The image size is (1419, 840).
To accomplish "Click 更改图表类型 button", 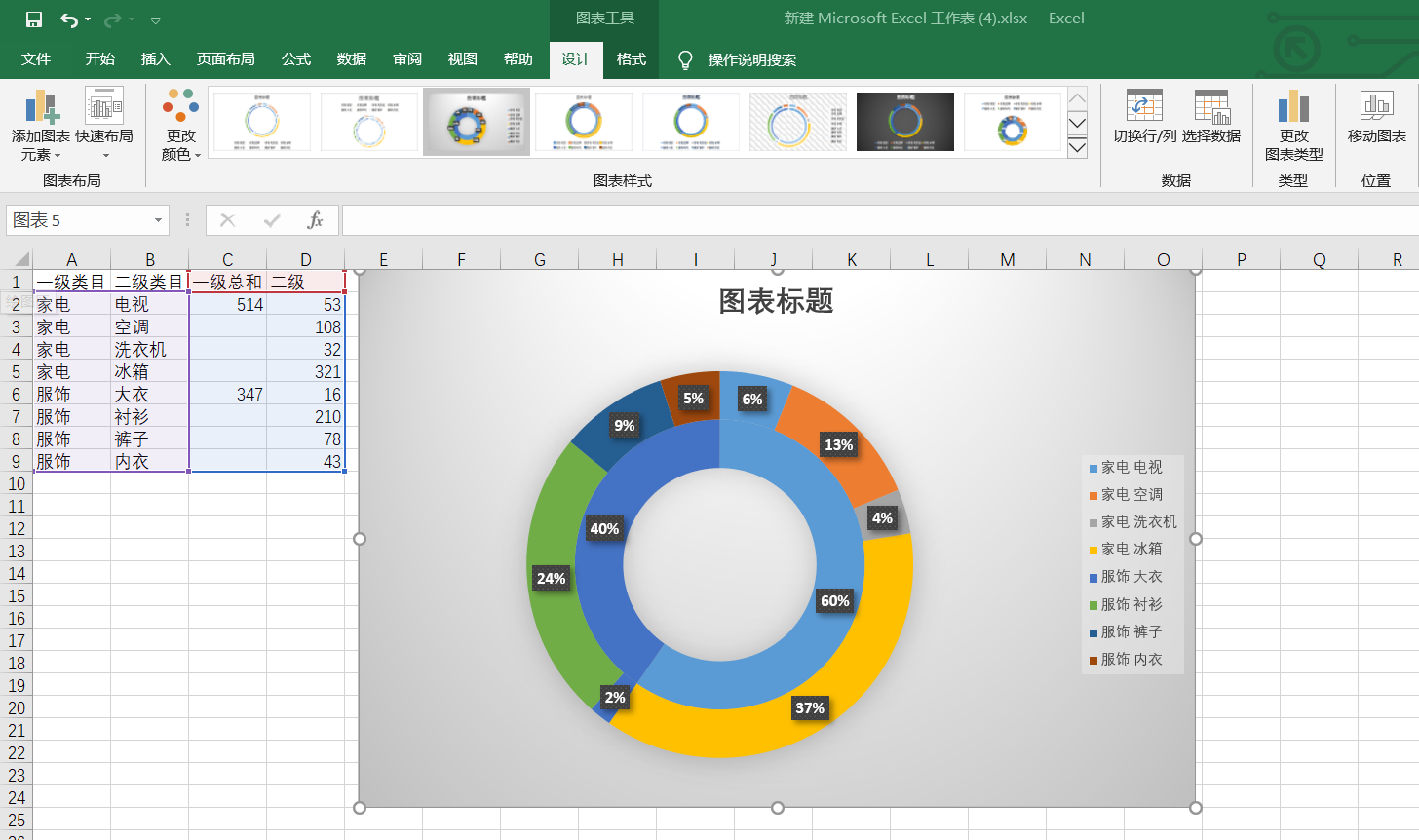I will 1293,125.
